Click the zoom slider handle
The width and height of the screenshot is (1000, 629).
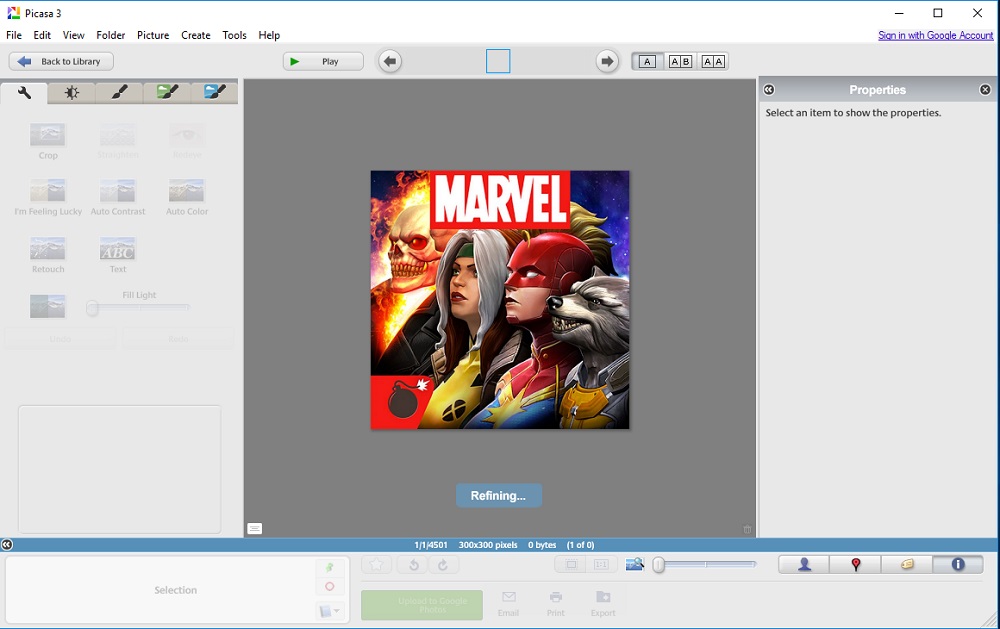659,565
